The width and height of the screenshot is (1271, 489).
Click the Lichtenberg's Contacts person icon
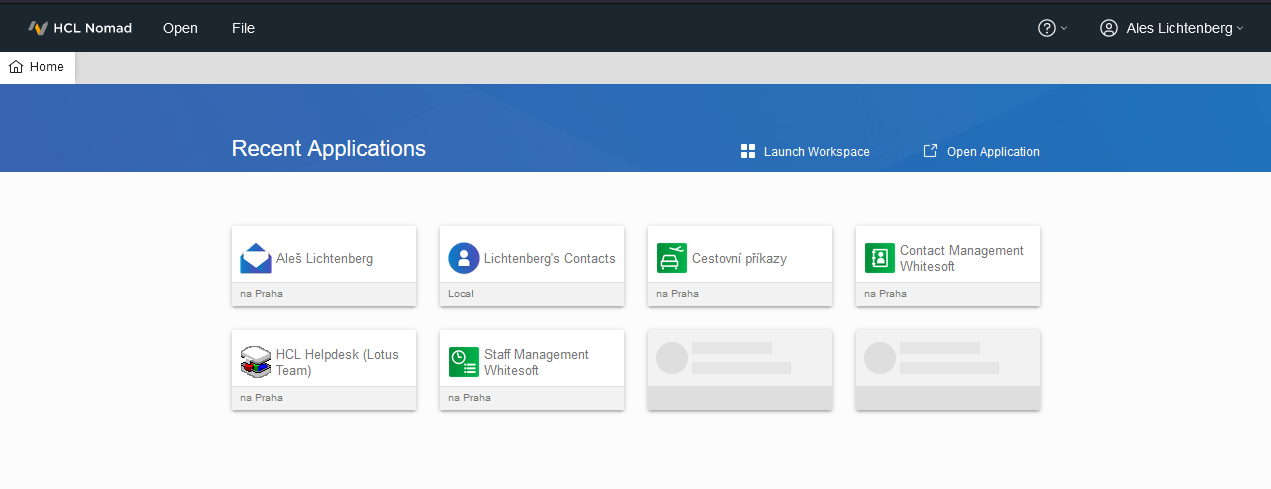coord(464,258)
